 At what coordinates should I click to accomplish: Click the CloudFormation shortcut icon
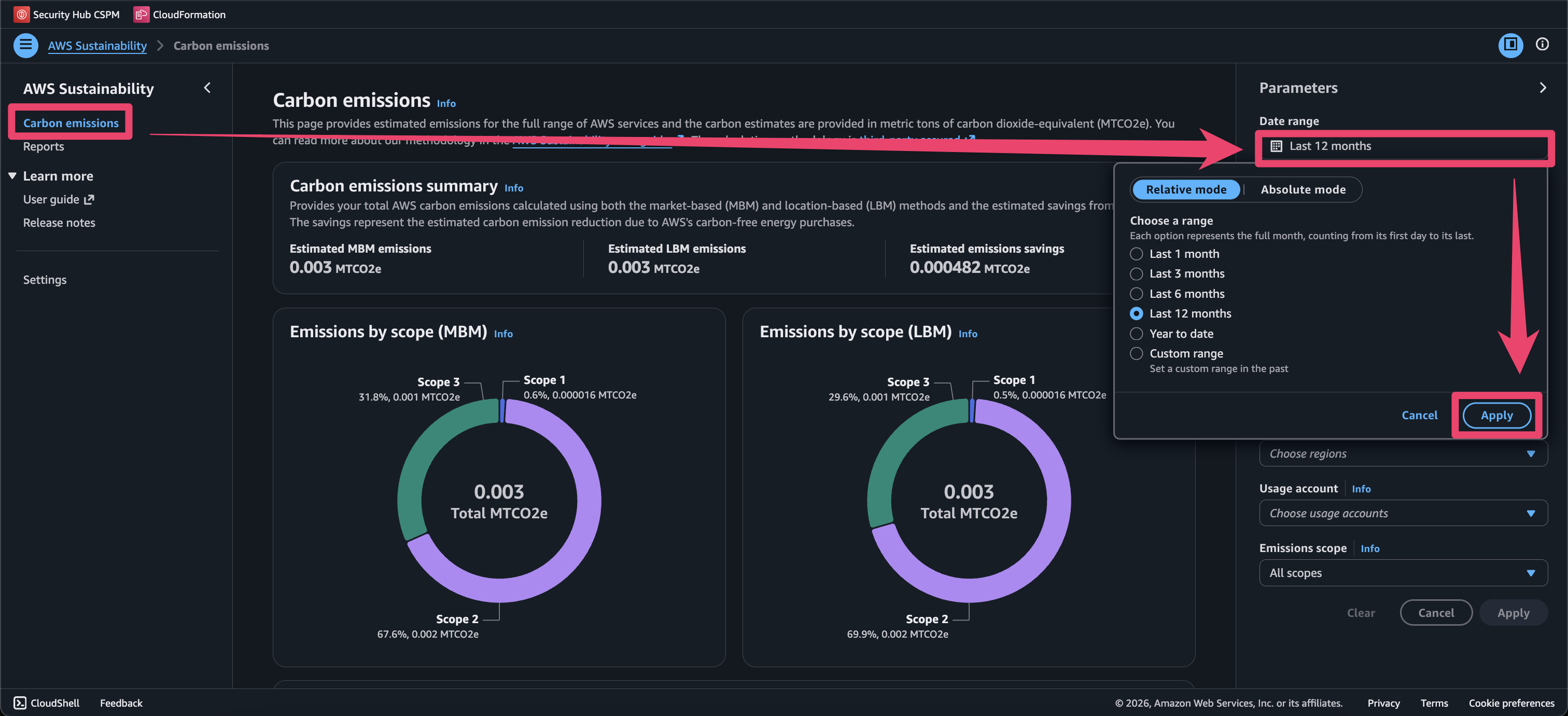coord(141,14)
